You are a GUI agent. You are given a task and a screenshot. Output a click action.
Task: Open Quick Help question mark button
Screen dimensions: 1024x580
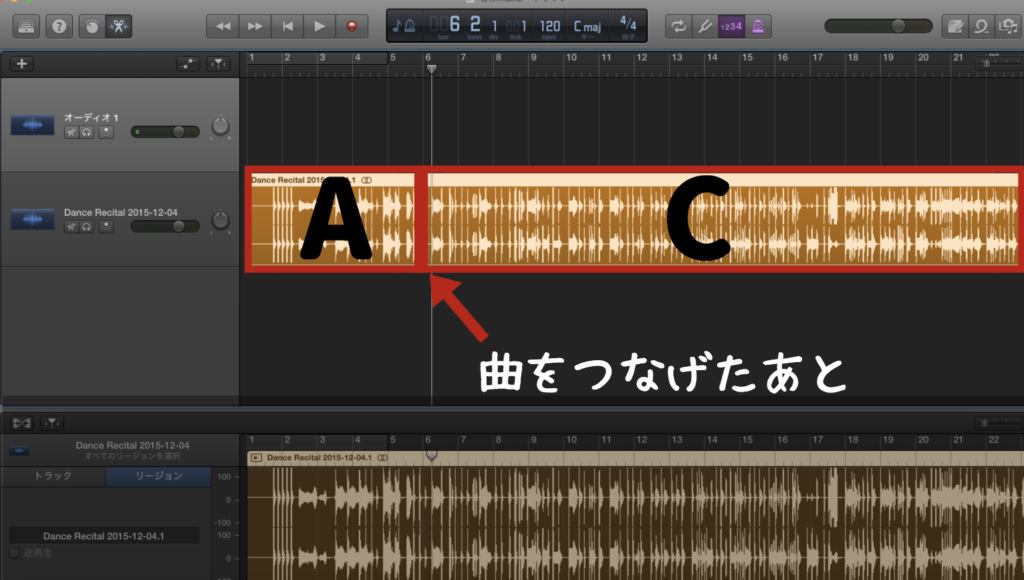pyautogui.click(x=59, y=26)
